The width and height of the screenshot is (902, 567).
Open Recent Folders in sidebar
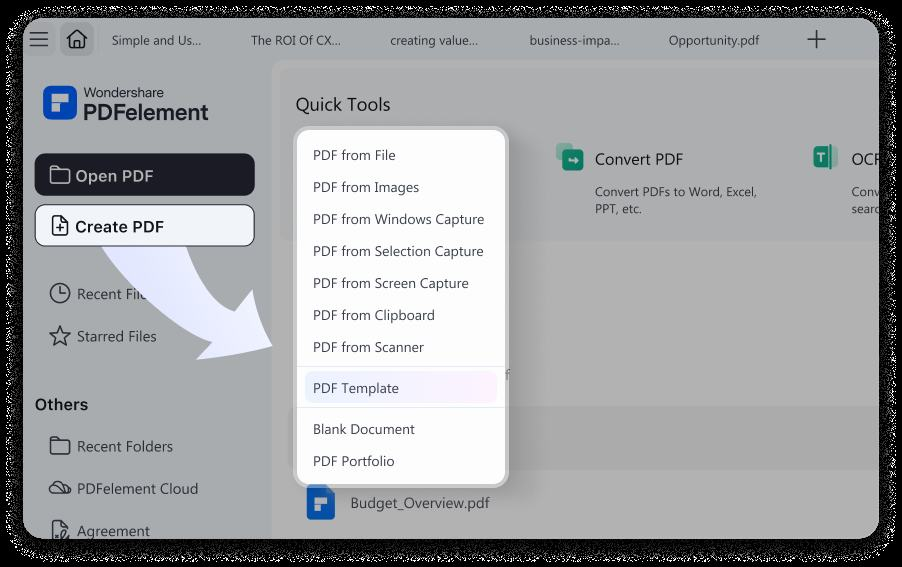[x=111, y=446]
